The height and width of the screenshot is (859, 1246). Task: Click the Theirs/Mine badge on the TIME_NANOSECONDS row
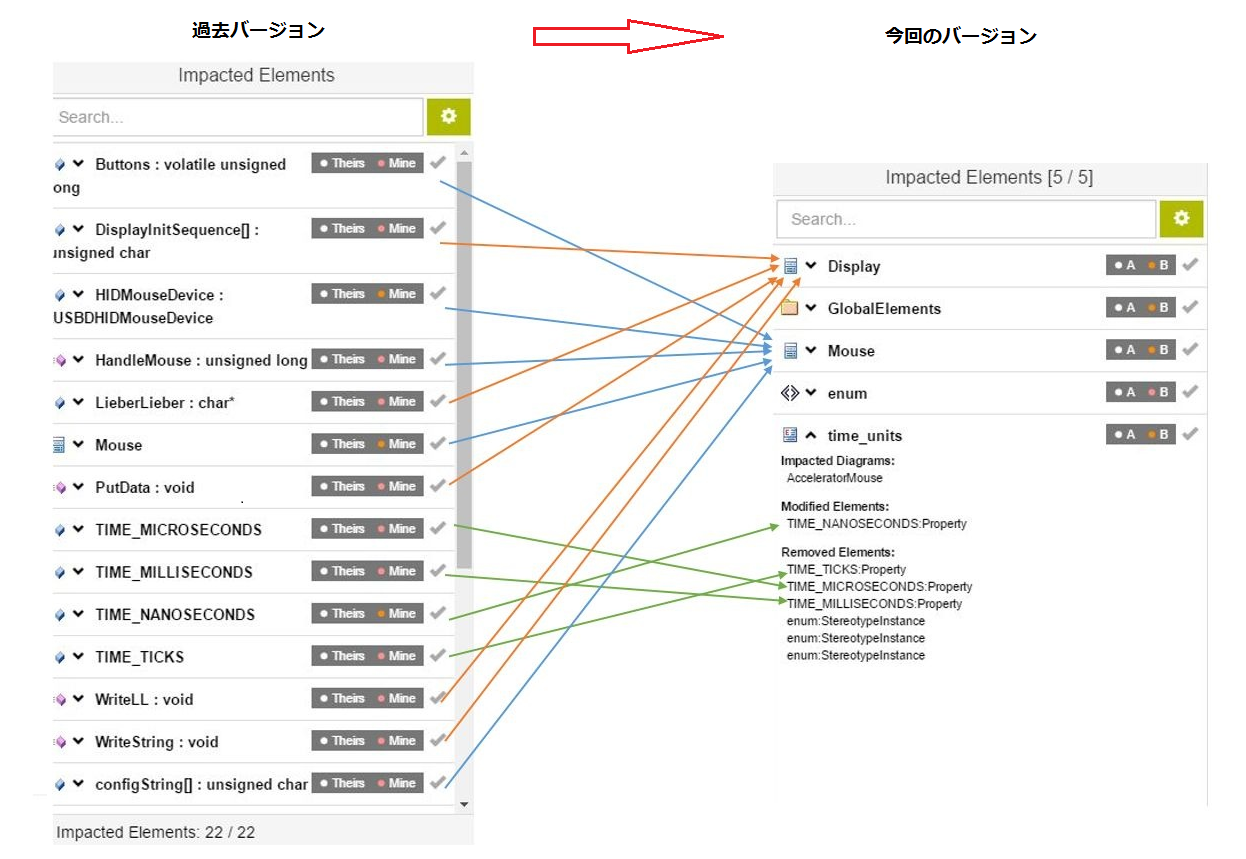367,613
